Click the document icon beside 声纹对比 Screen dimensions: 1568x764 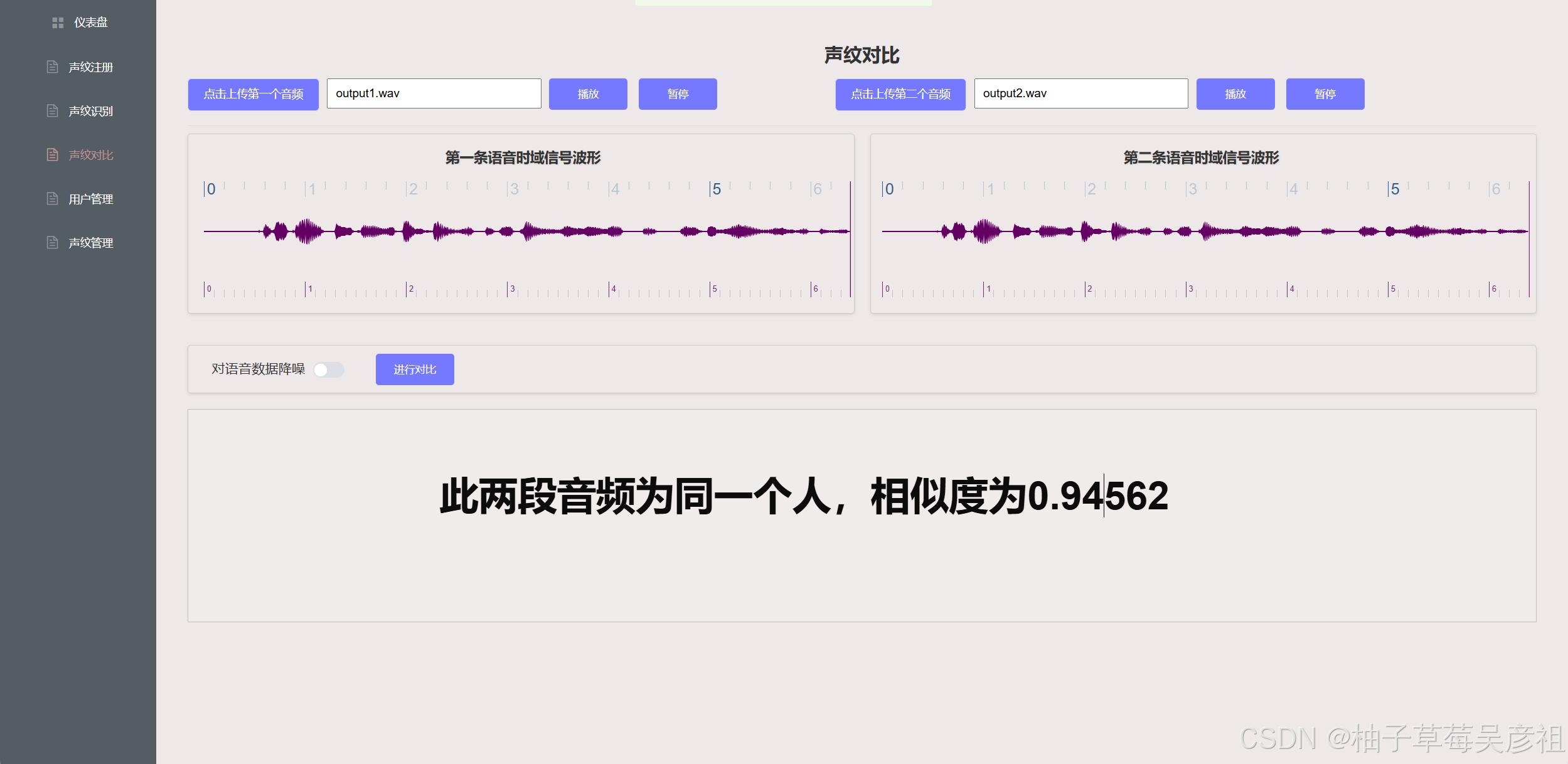[x=53, y=155]
